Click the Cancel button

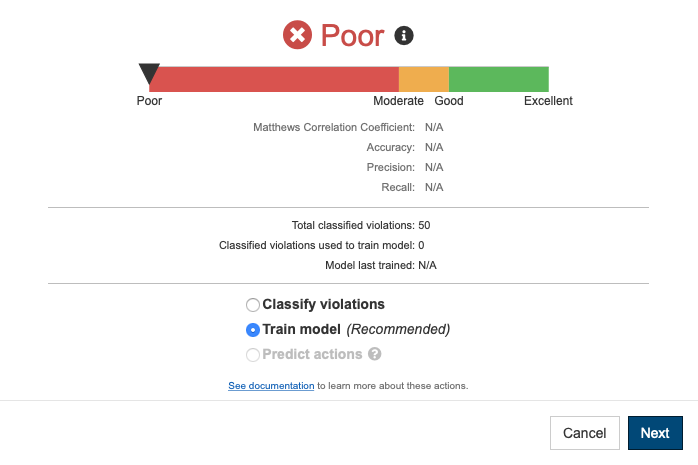pyautogui.click(x=584, y=433)
